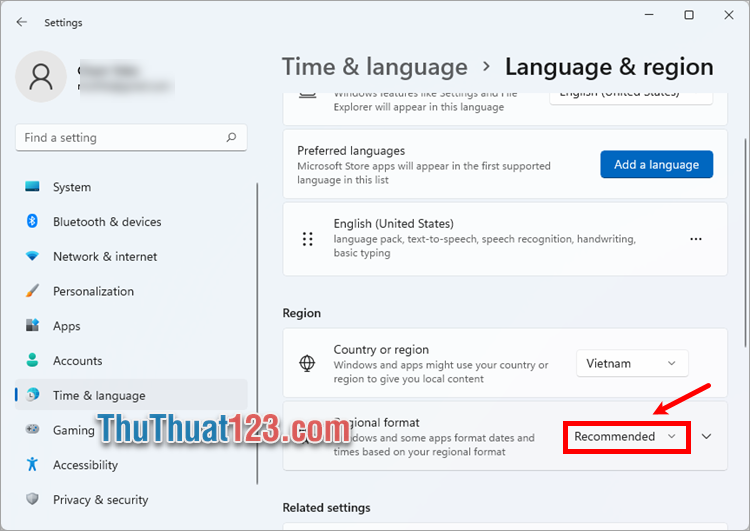Click the Accessibility figure icon
Viewport: 750px width, 531px height.
(32, 464)
